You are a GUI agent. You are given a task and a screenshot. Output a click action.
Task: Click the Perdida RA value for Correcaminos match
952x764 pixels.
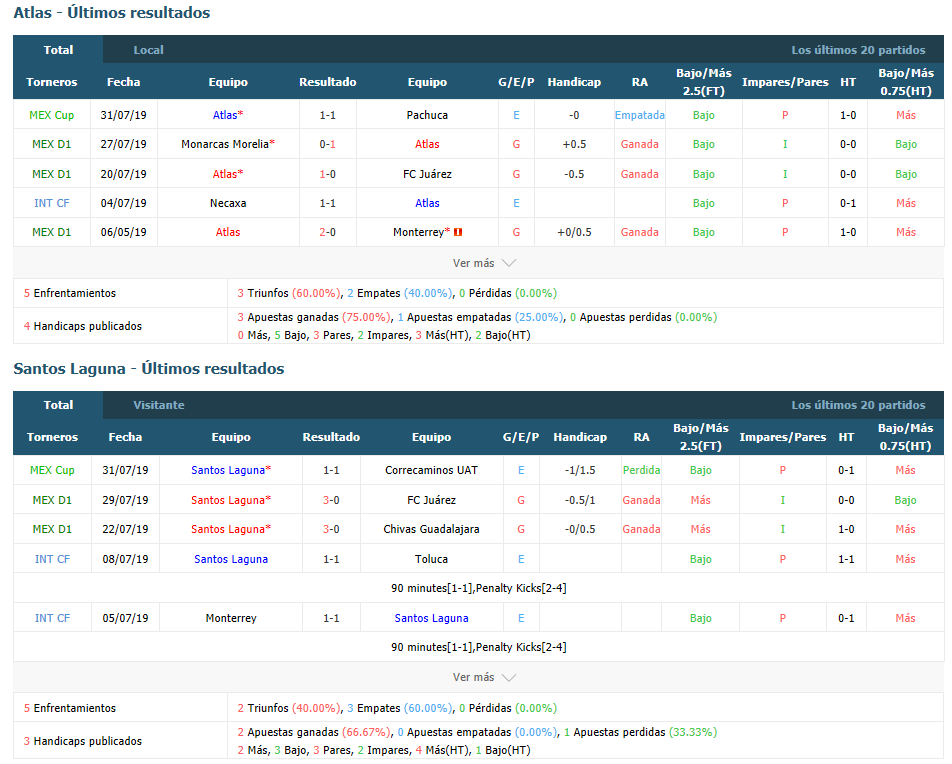(x=641, y=470)
